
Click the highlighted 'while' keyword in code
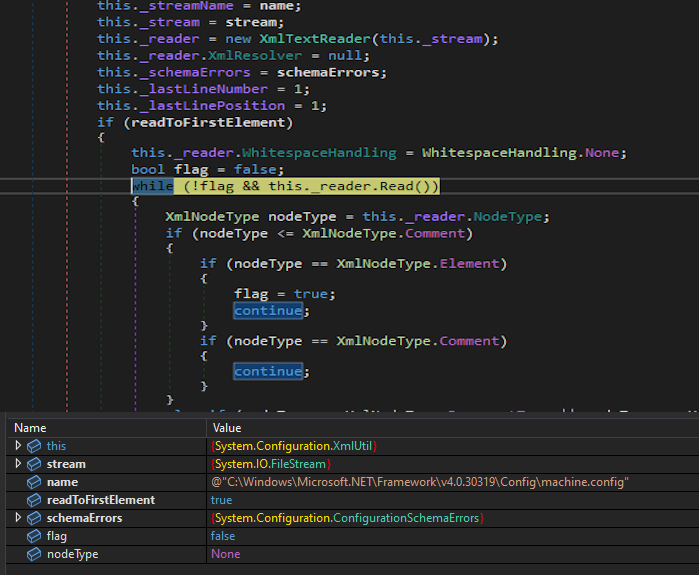(152, 186)
